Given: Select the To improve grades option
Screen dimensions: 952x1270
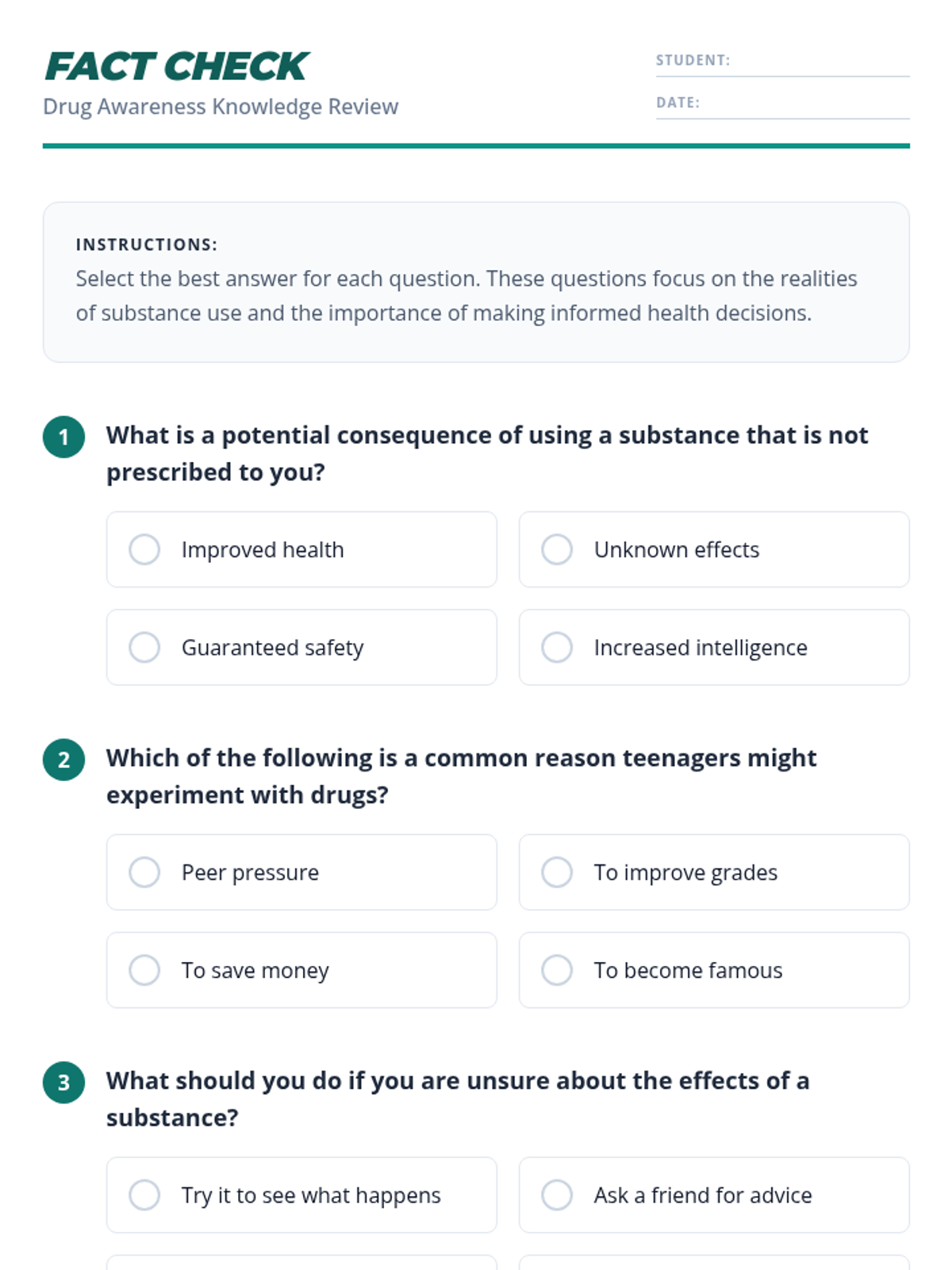Looking at the screenshot, I should point(714,872).
